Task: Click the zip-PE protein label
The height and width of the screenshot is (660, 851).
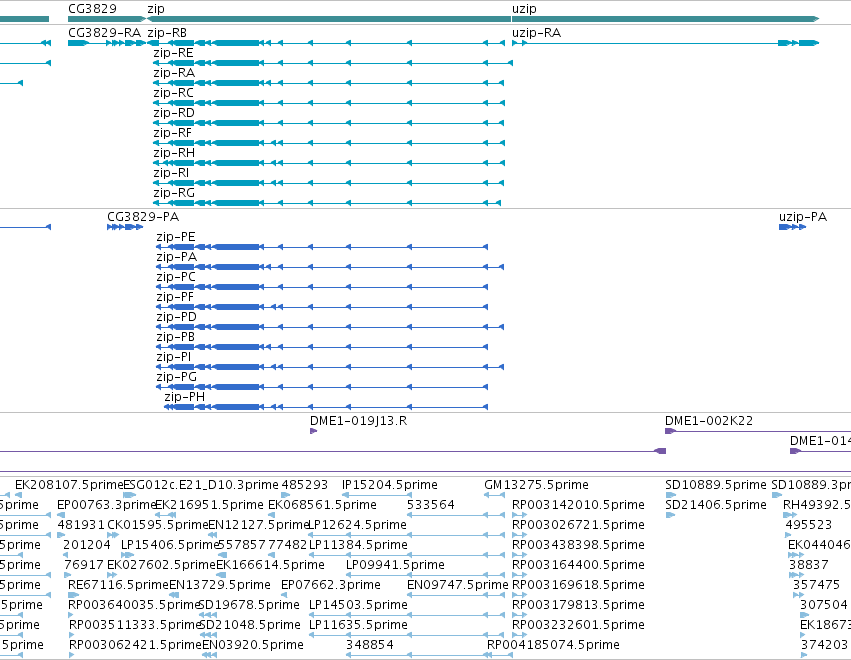Action: point(176,237)
